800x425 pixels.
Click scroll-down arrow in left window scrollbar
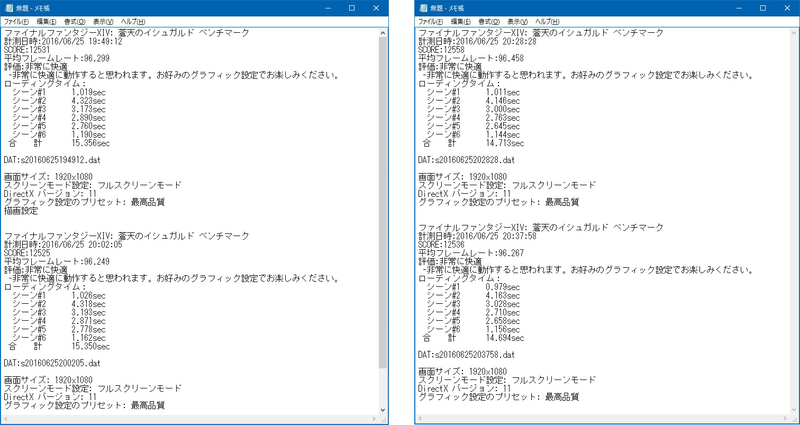[x=383, y=410]
